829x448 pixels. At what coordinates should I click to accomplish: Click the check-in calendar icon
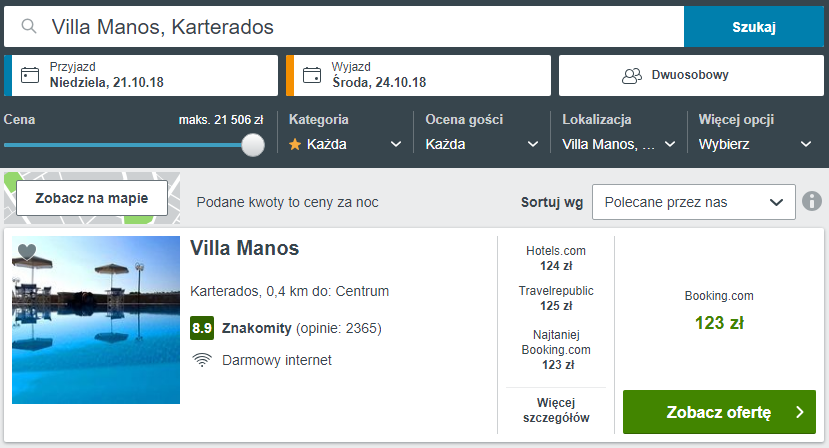pyautogui.click(x=30, y=75)
